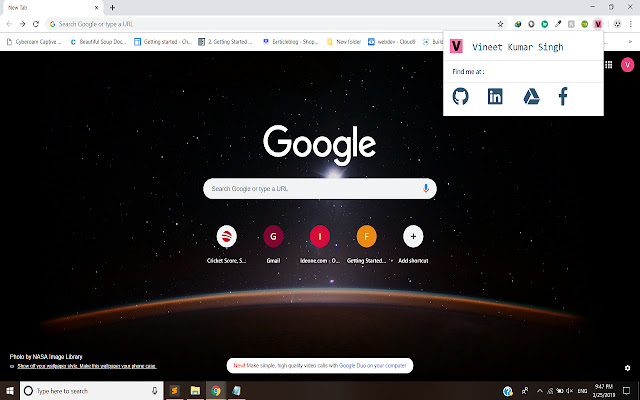Start voice search with microphone icon
Screen dimensions: 640x400
coord(425,189)
